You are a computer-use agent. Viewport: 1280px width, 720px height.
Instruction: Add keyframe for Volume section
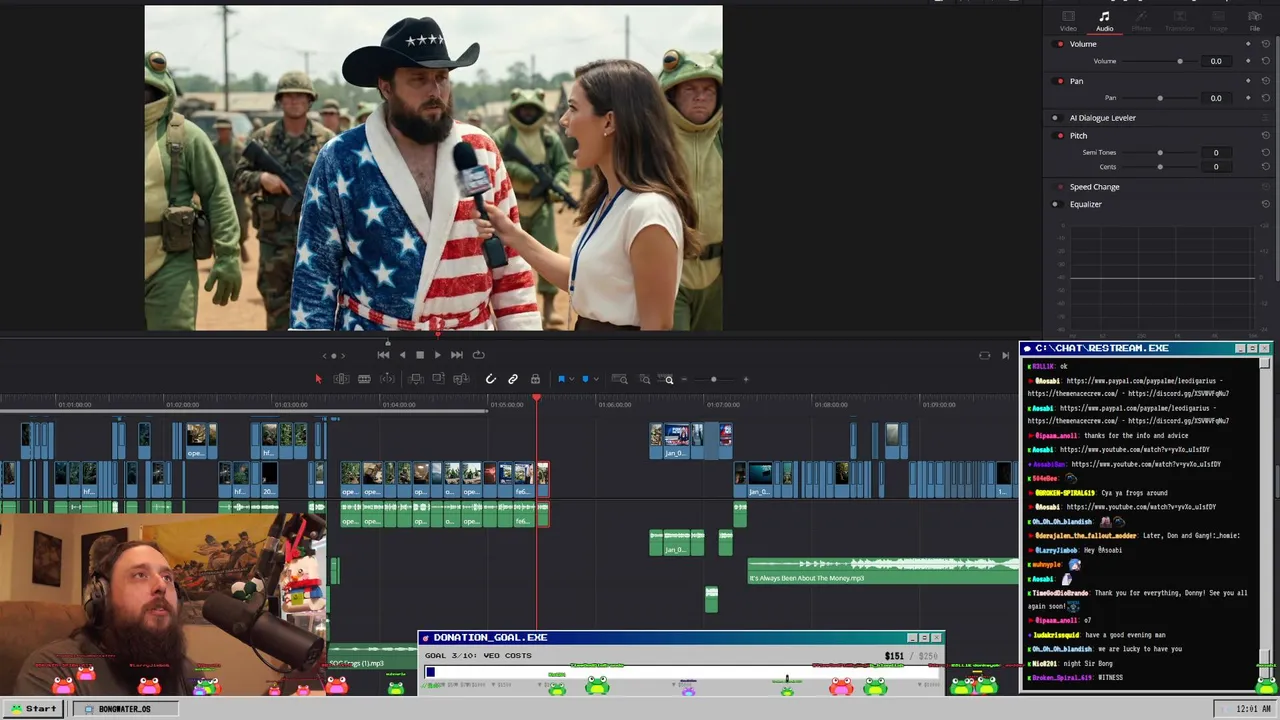tap(1248, 44)
